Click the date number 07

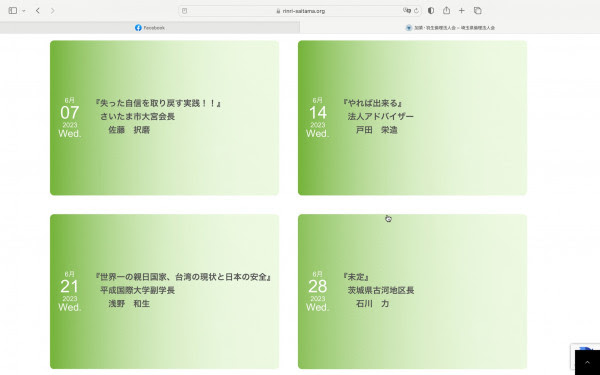[x=70, y=113]
